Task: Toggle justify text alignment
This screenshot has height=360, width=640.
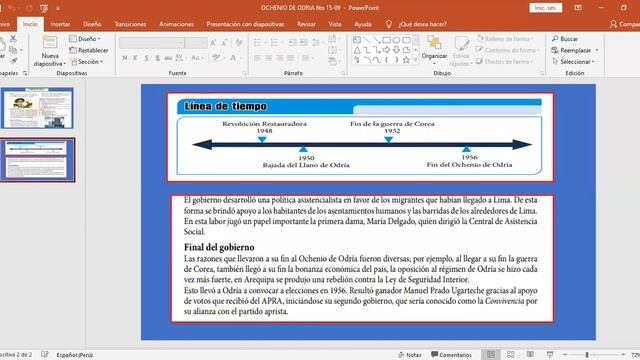Action: click(291, 58)
